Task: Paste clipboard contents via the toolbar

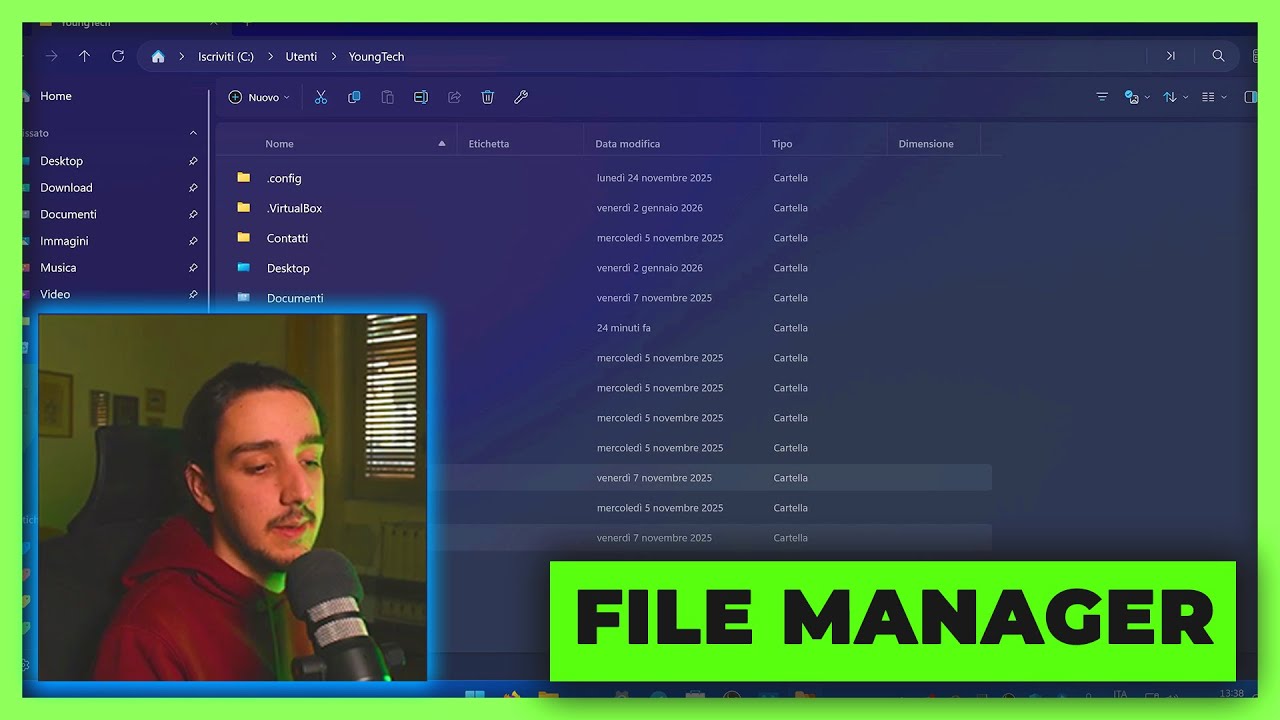Action: coord(387,97)
